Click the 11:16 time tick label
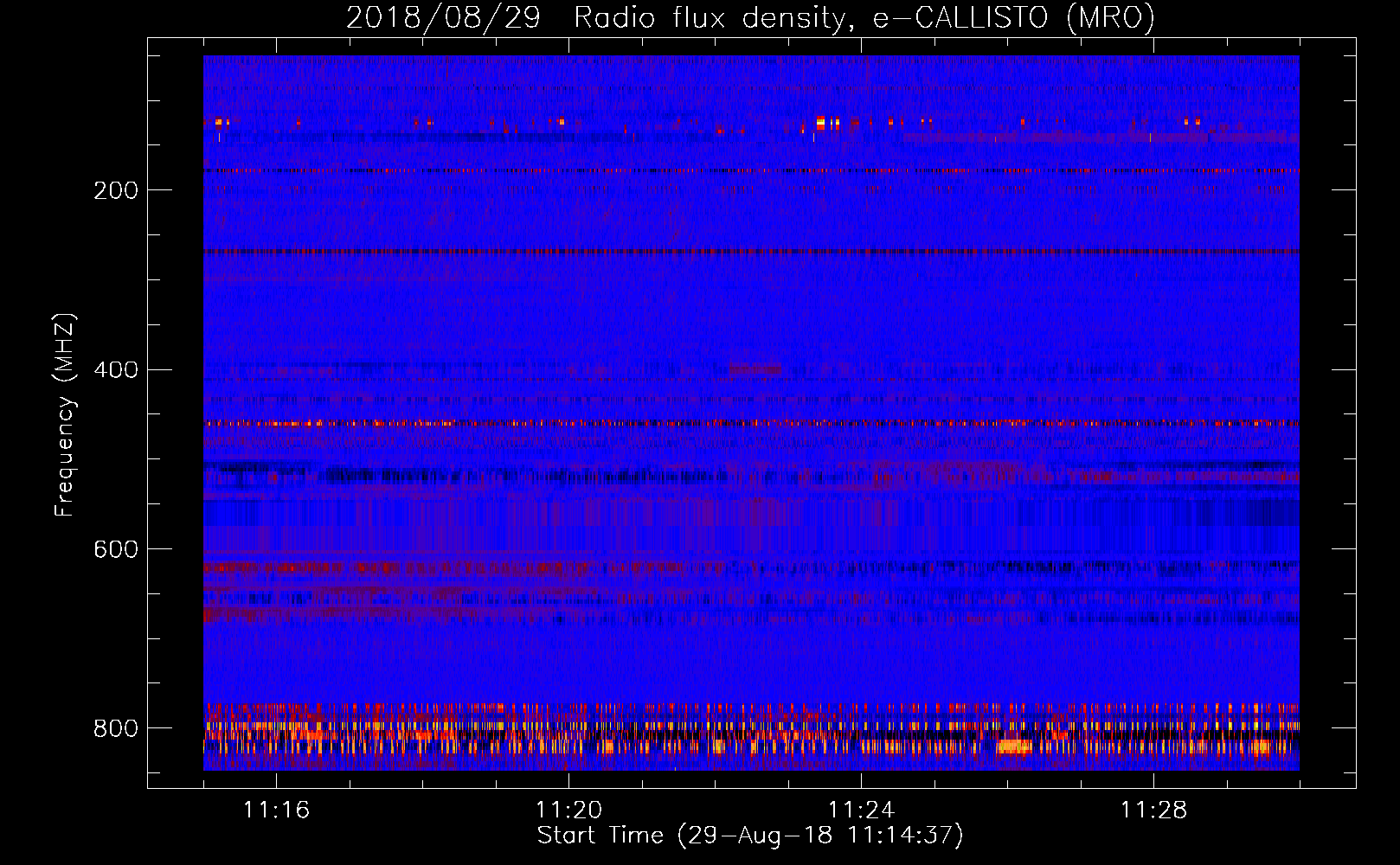The height and width of the screenshot is (865, 1400). click(276, 810)
